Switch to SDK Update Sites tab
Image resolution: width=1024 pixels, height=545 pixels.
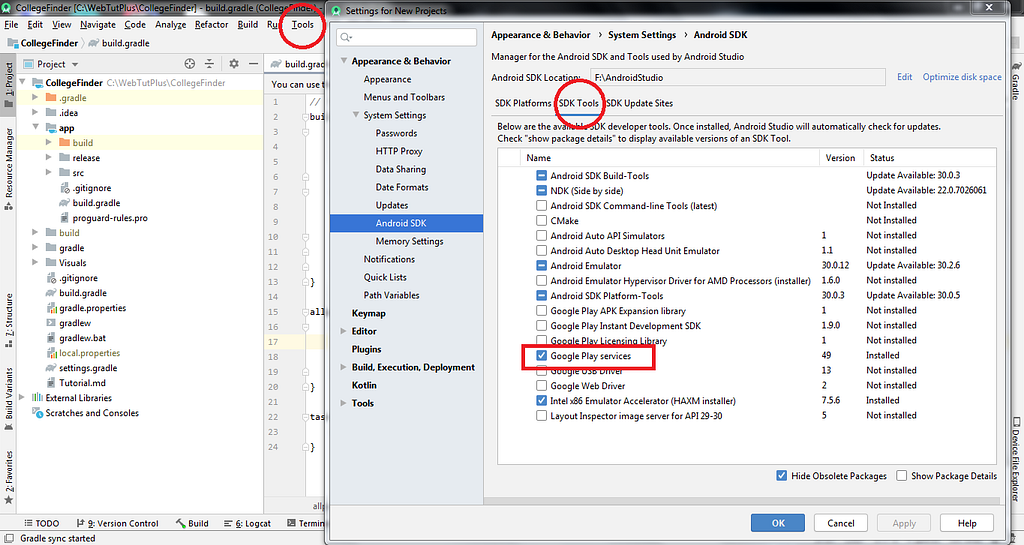click(x=639, y=103)
